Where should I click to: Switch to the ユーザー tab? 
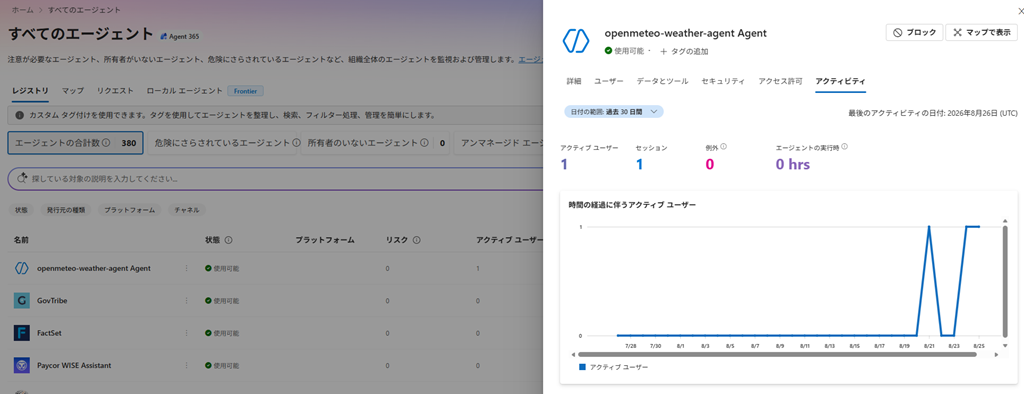tap(609, 82)
